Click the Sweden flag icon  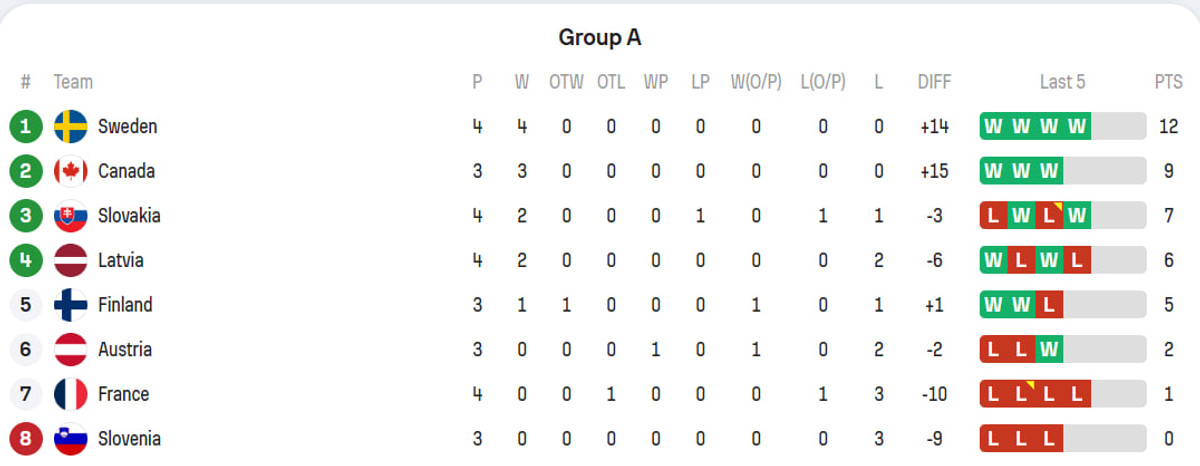click(71, 127)
